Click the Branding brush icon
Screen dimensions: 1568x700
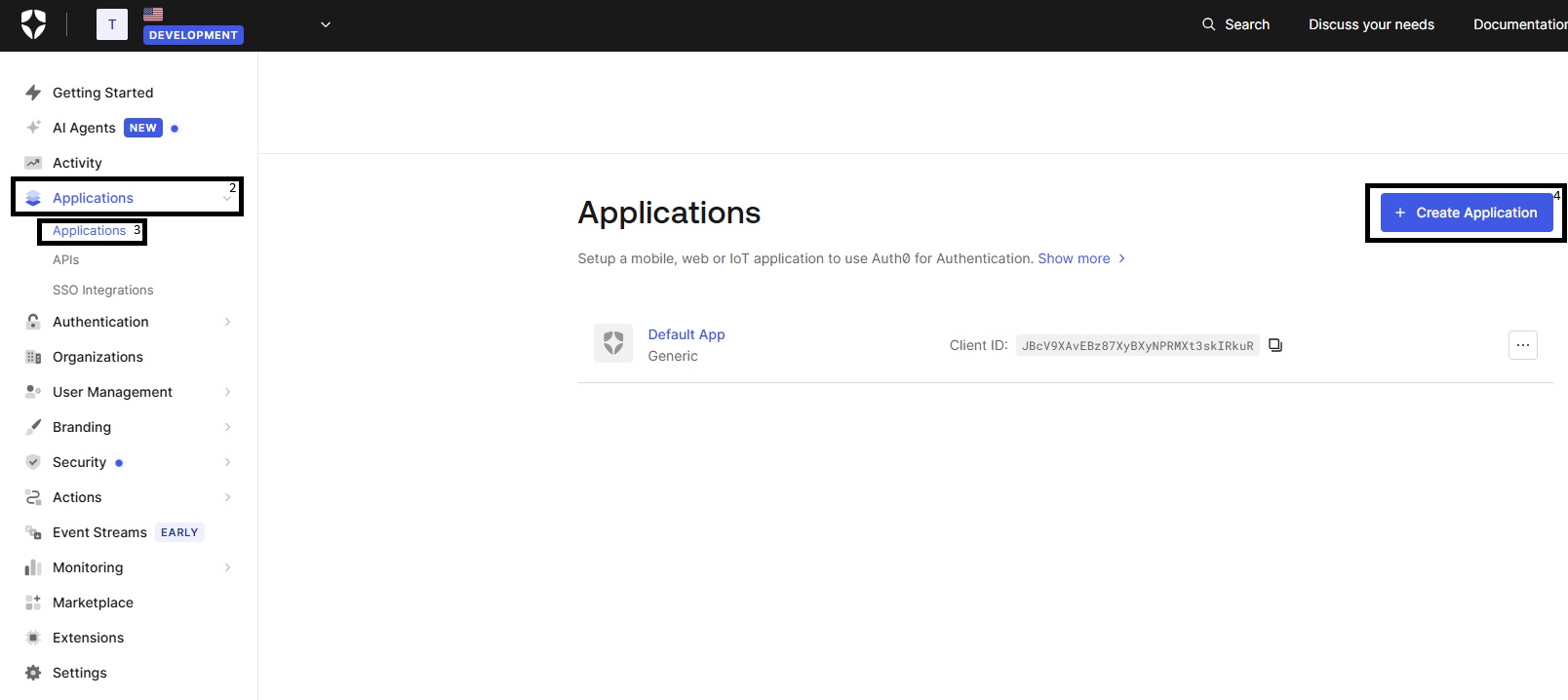tap(33, 427)
